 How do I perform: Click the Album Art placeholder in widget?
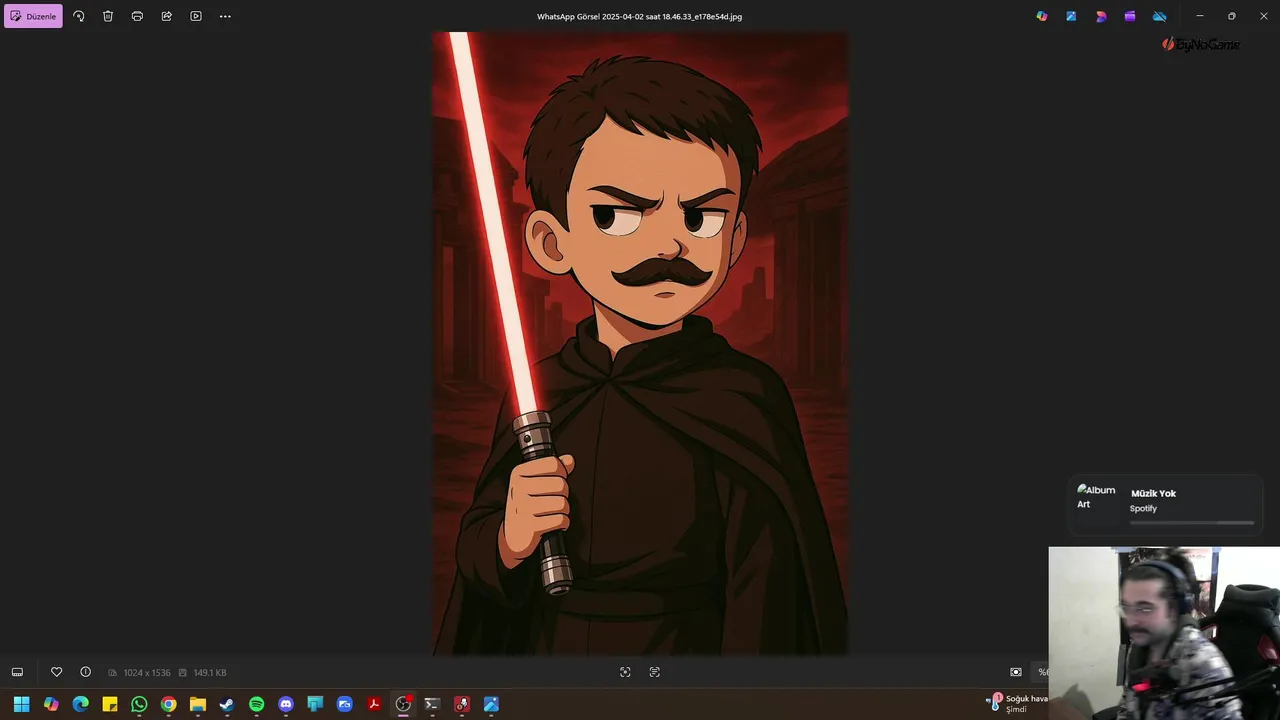pyautogui.click(x=1096, y=497)
